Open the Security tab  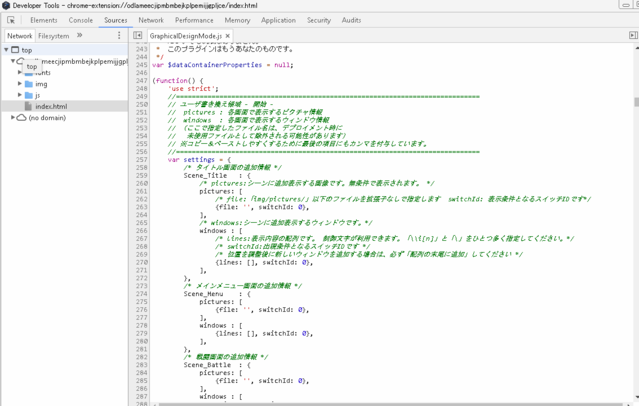tap(319, 20)
